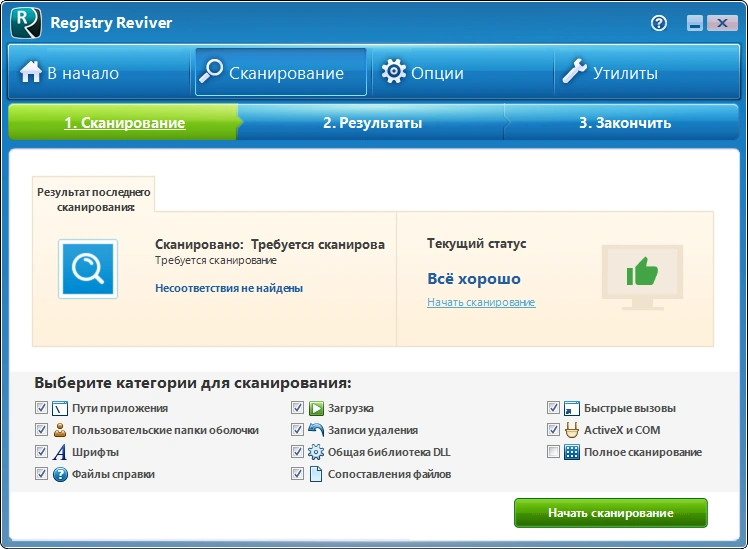The image size is (748, 549).
Task: Click the Сканировано: Требуется сканирова text
Action: [x=270, y=244]
